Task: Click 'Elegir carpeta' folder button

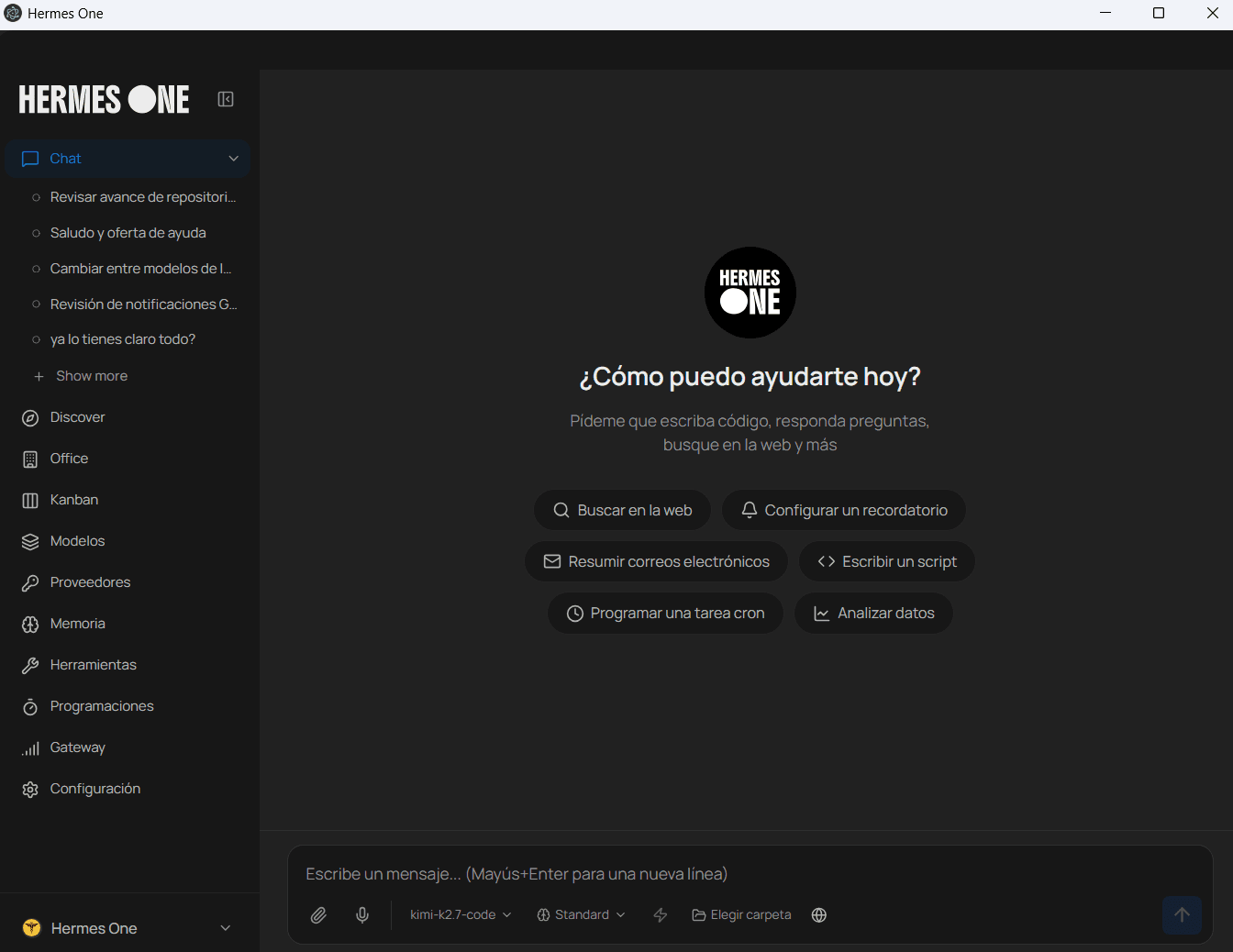Action: tap(741, 915)
